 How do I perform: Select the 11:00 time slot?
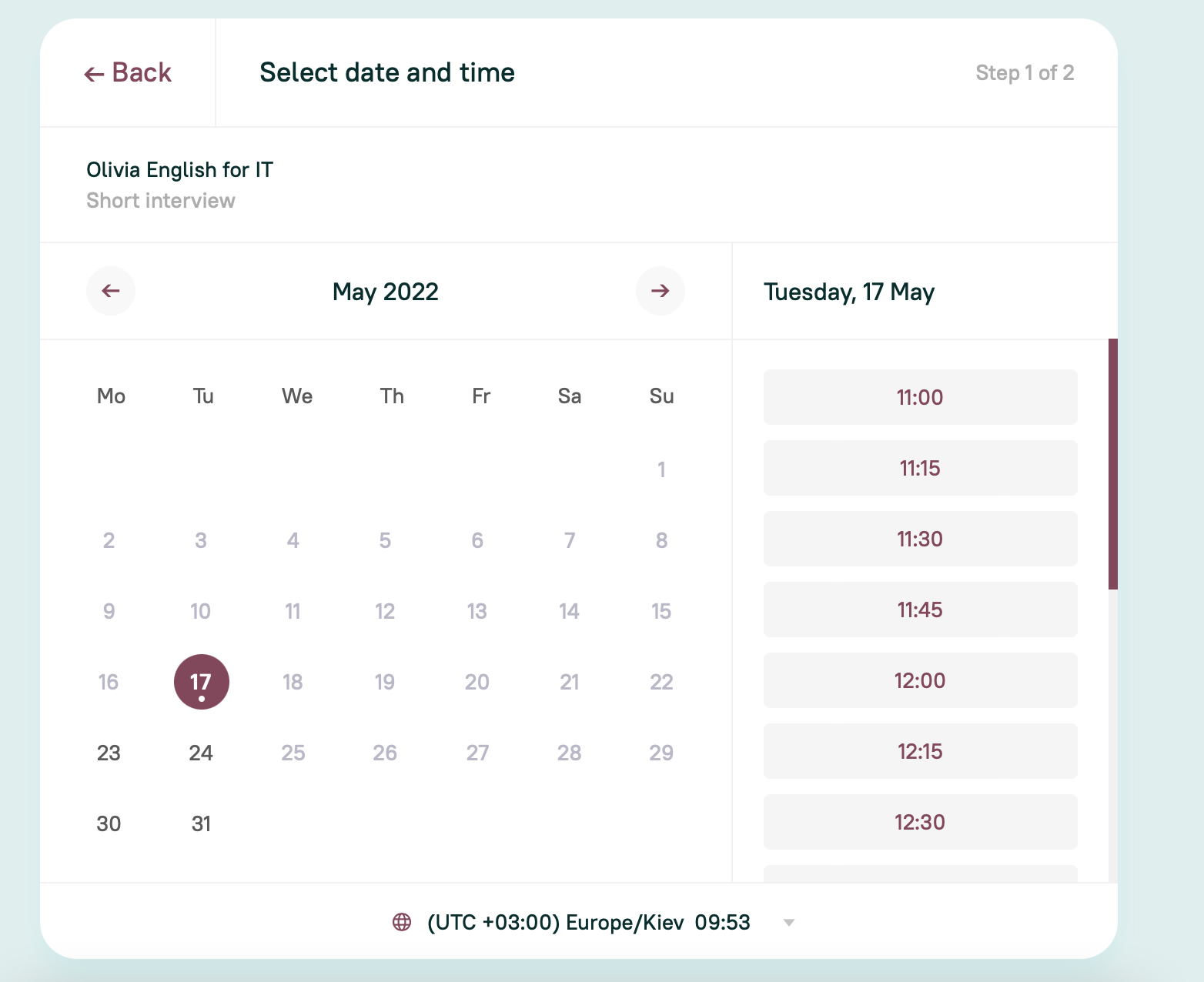(x=920, y=397)
